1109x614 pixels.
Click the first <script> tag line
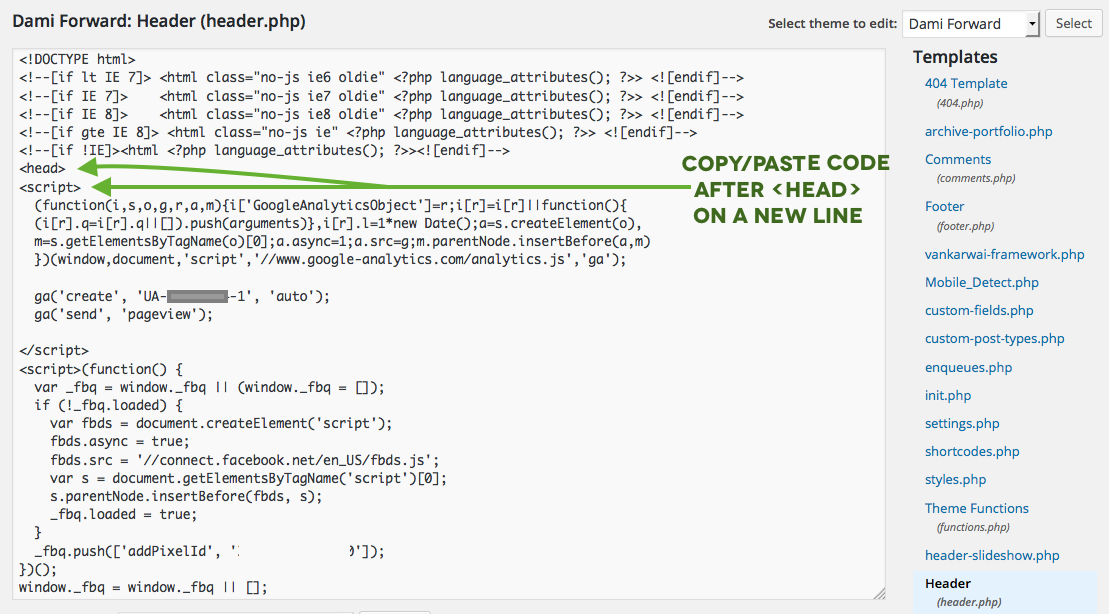point(50,187)
